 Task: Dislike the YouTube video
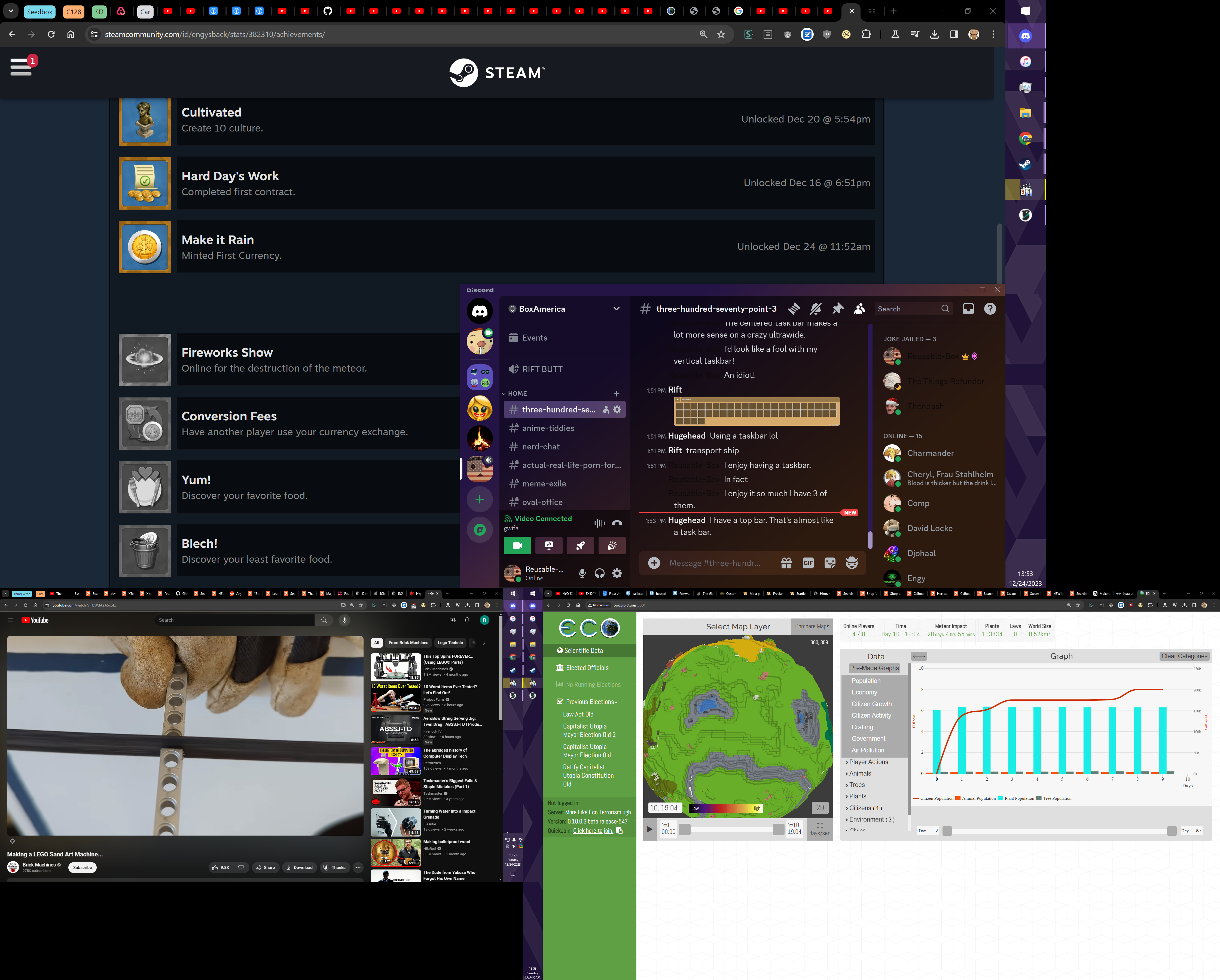pos(241,867)
